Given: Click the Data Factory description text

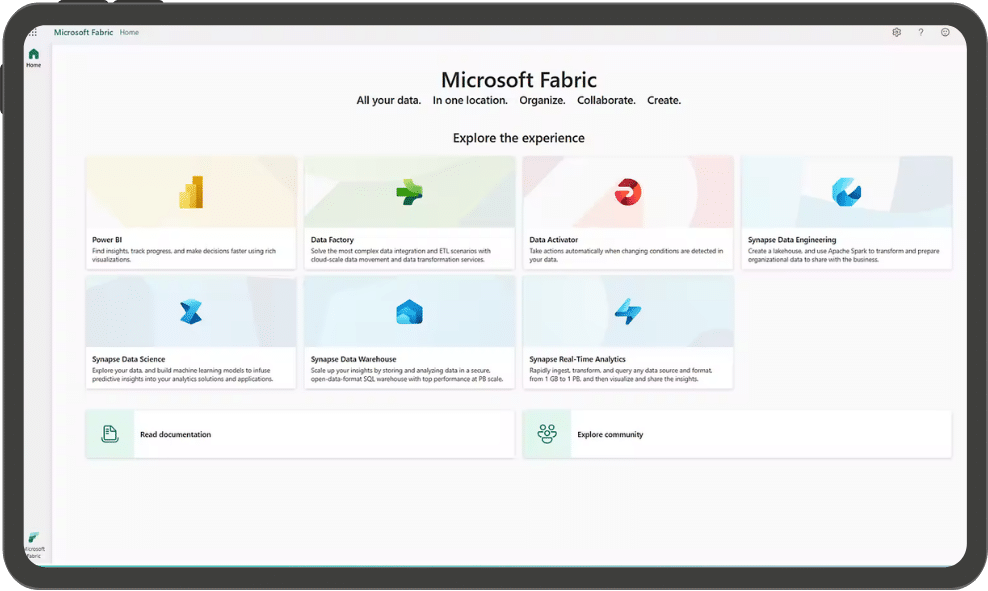Looking at the screenshot, I should pos(401,255).
